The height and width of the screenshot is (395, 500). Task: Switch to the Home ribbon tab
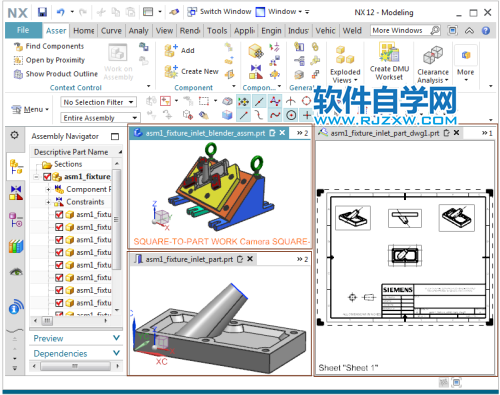click(x=84, y=31)
